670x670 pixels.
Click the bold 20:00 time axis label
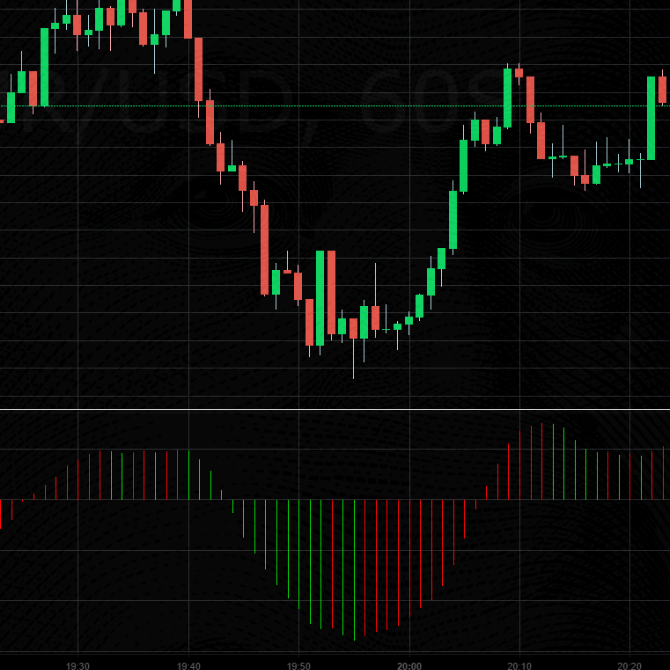point(408,664)
